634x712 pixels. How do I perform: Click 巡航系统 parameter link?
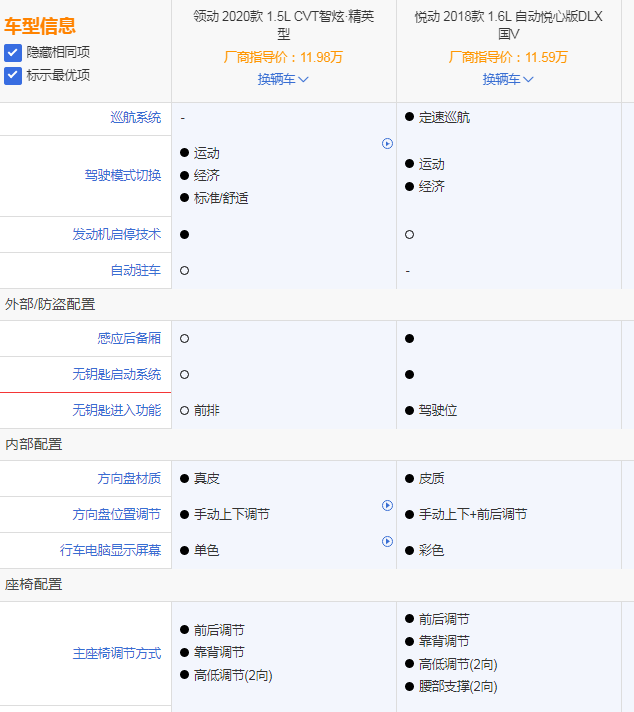pyautogui.click(x=135, y=118)
